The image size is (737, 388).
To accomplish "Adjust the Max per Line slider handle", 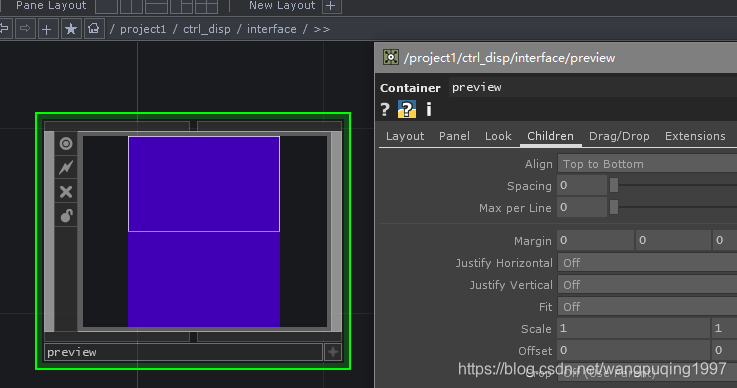I will [x=614, y=207].
